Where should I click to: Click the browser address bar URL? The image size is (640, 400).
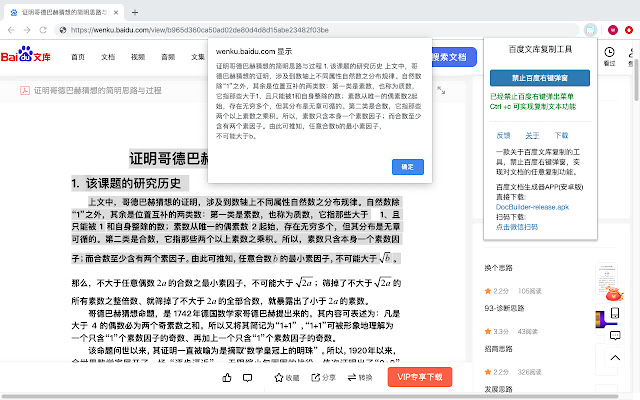(250, 31)
